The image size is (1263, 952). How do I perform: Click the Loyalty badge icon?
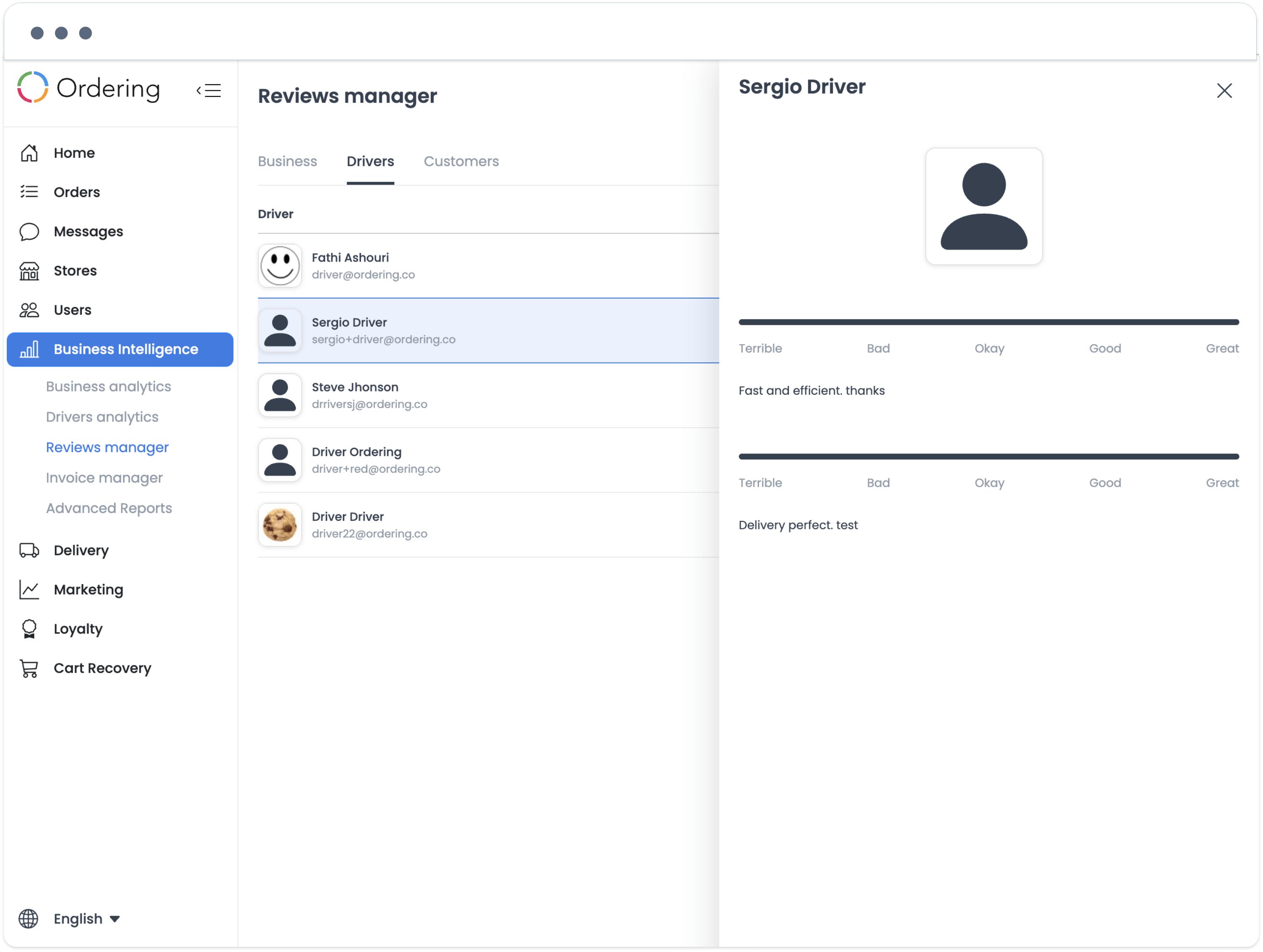[29, 629]
